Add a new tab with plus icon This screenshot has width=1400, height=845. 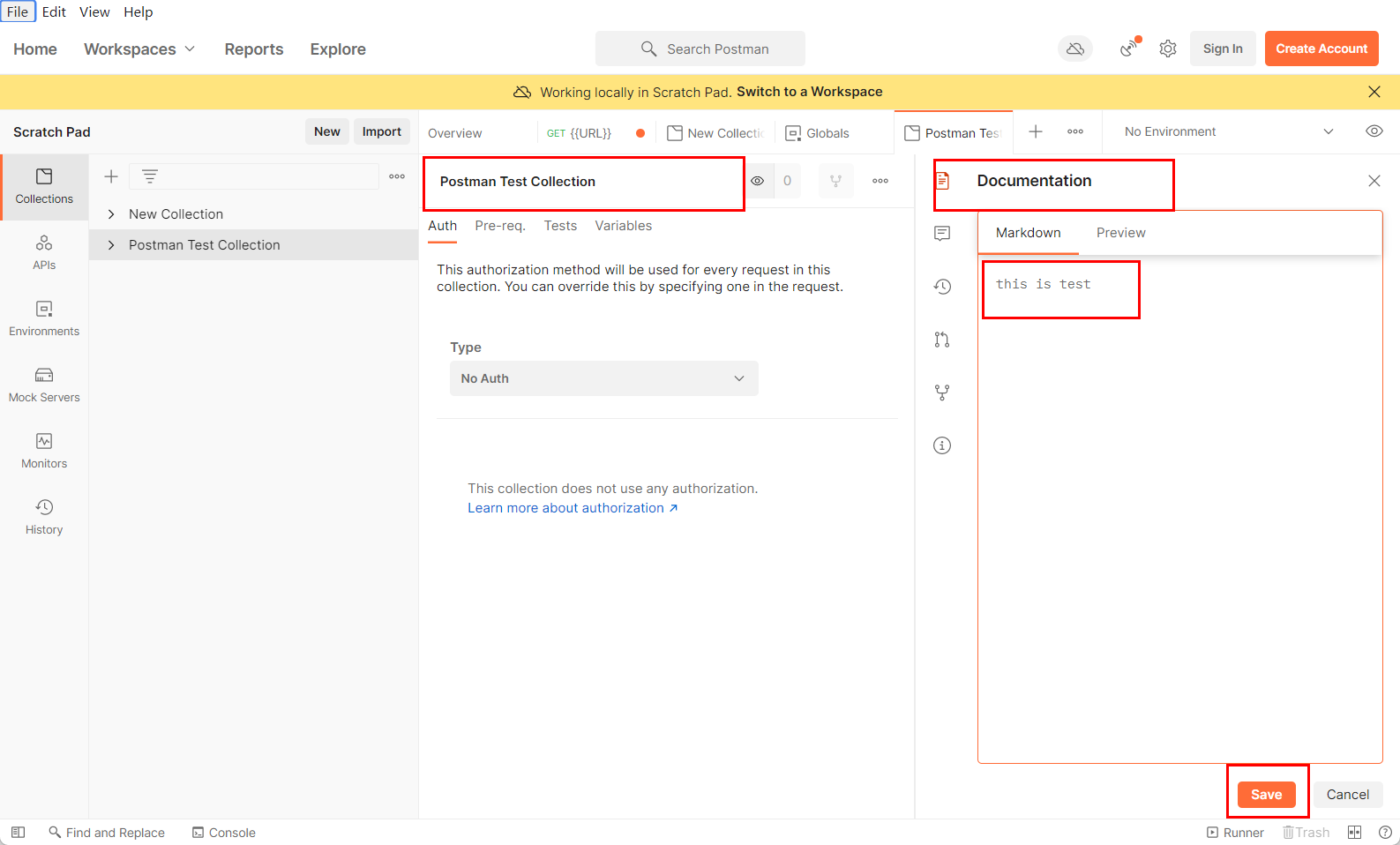tap(1036, 131)
